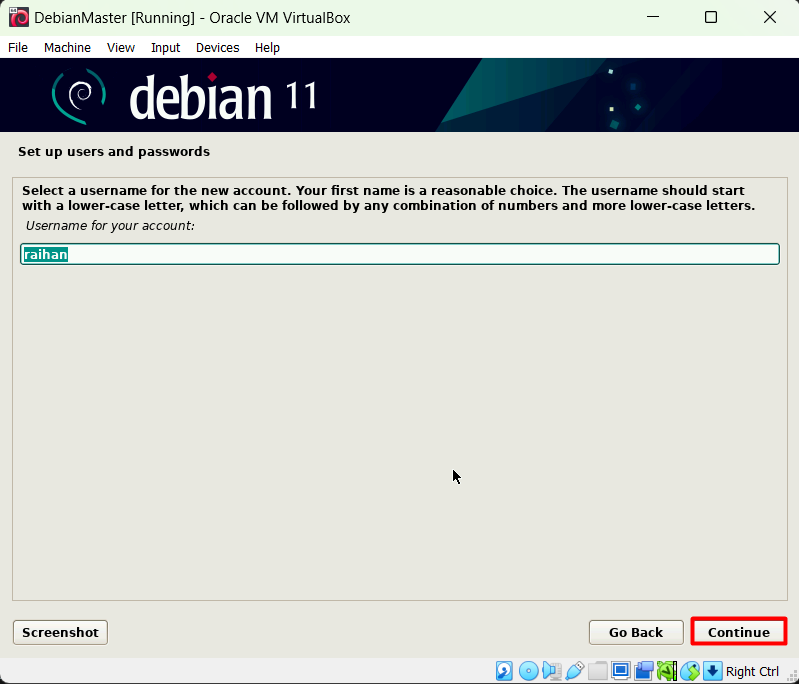Viewport: 799px width, 684px height.
Task: Click the recording status icon
Action: pyautogui.click(x=644, y=671)
